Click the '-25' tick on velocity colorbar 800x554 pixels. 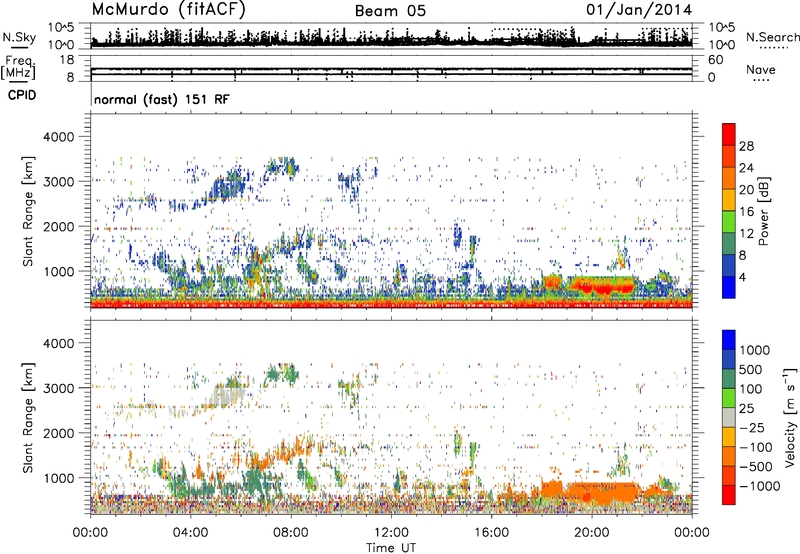coord(752,427)
